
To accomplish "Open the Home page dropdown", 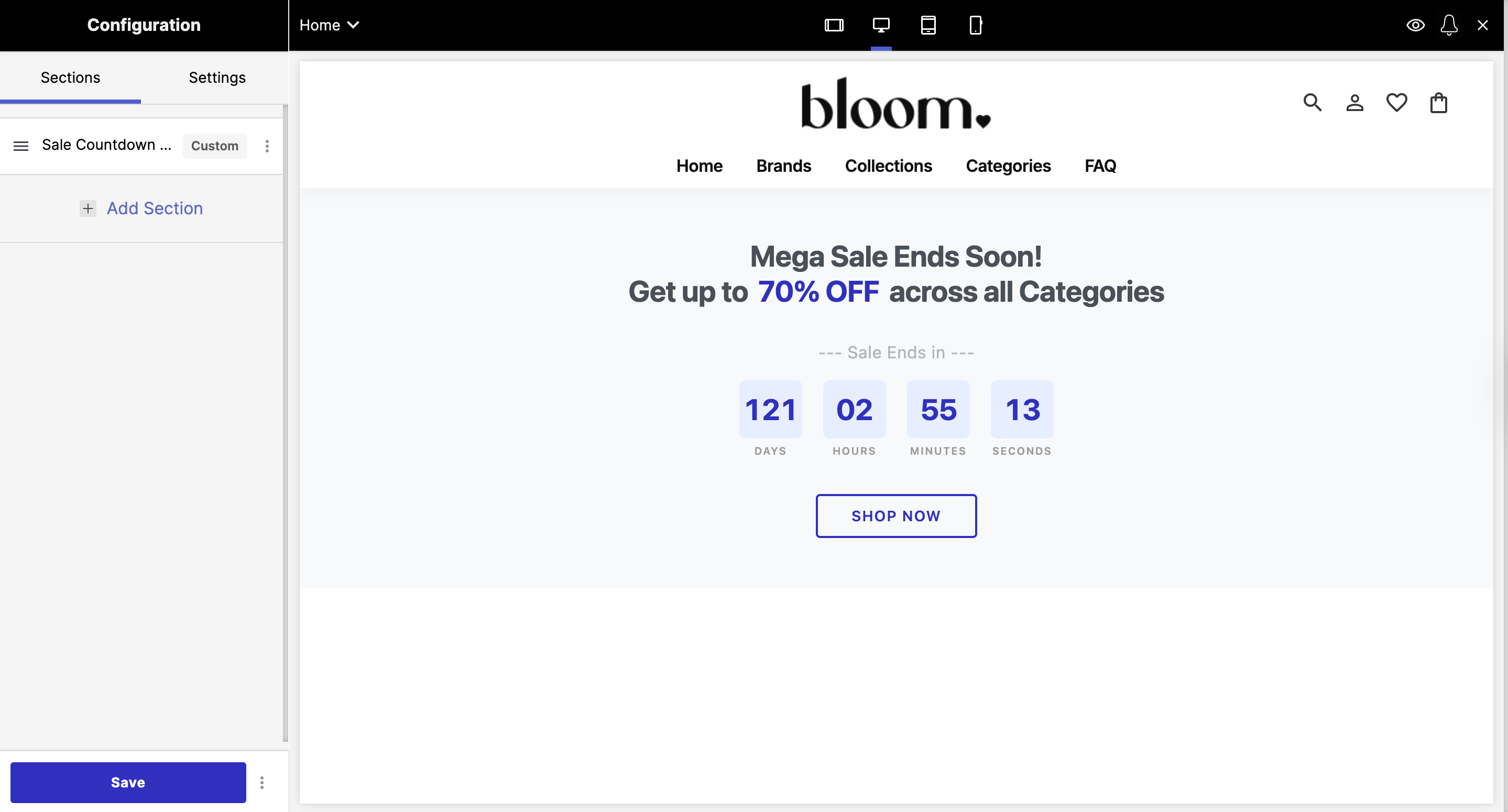I will point(329,25).
